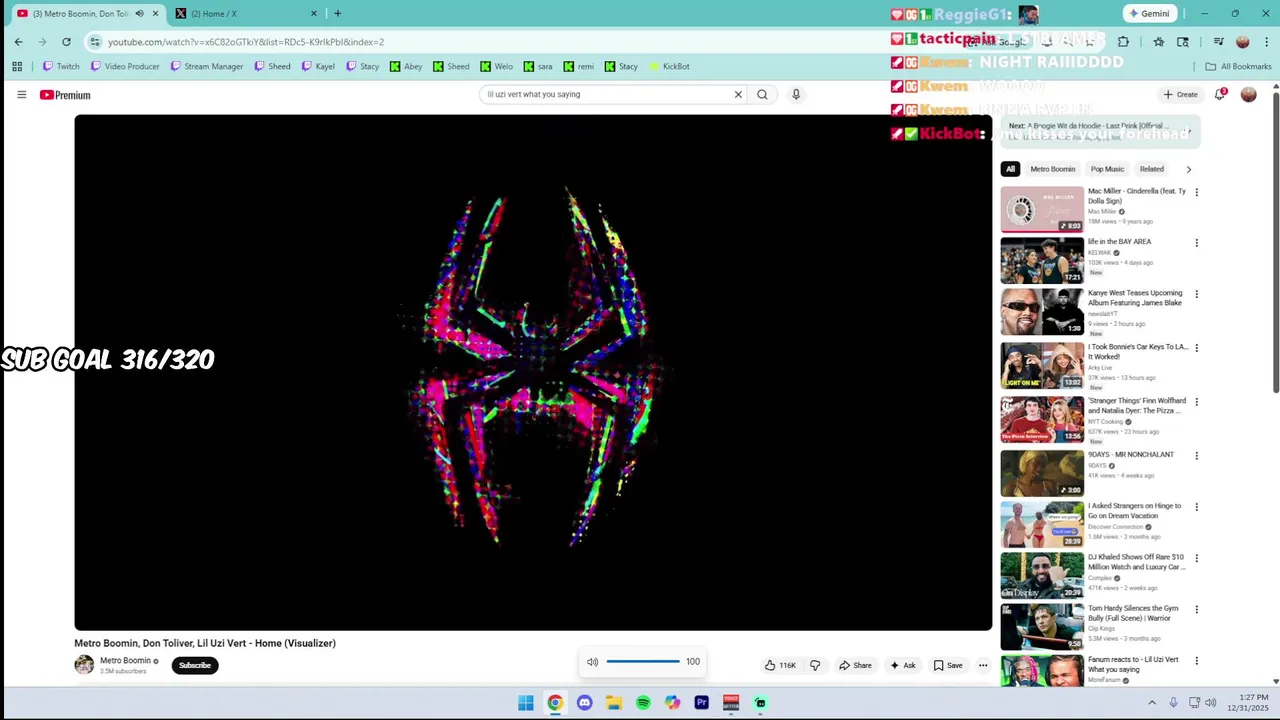Click the Subscribe button
The height and width of the screenshot is (720, 1280).
pos(195,665)
